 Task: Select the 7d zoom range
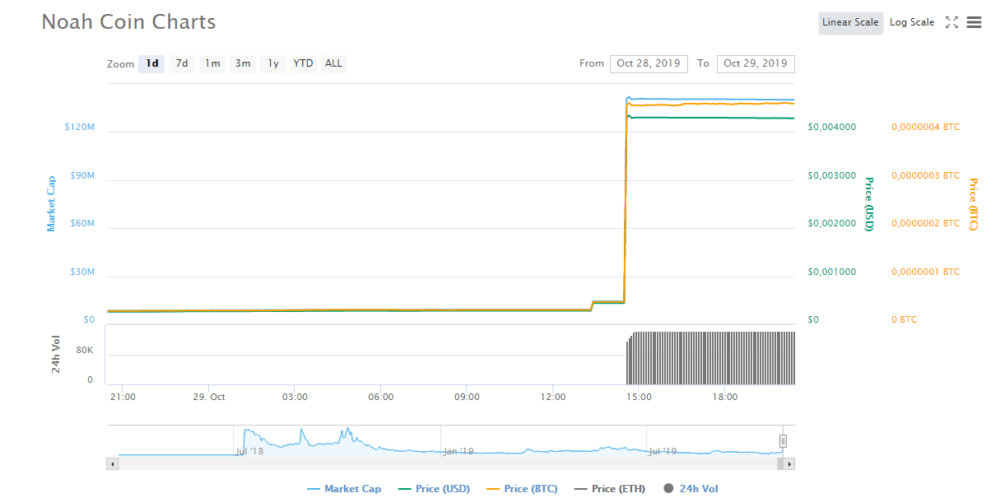coord(182,64)
